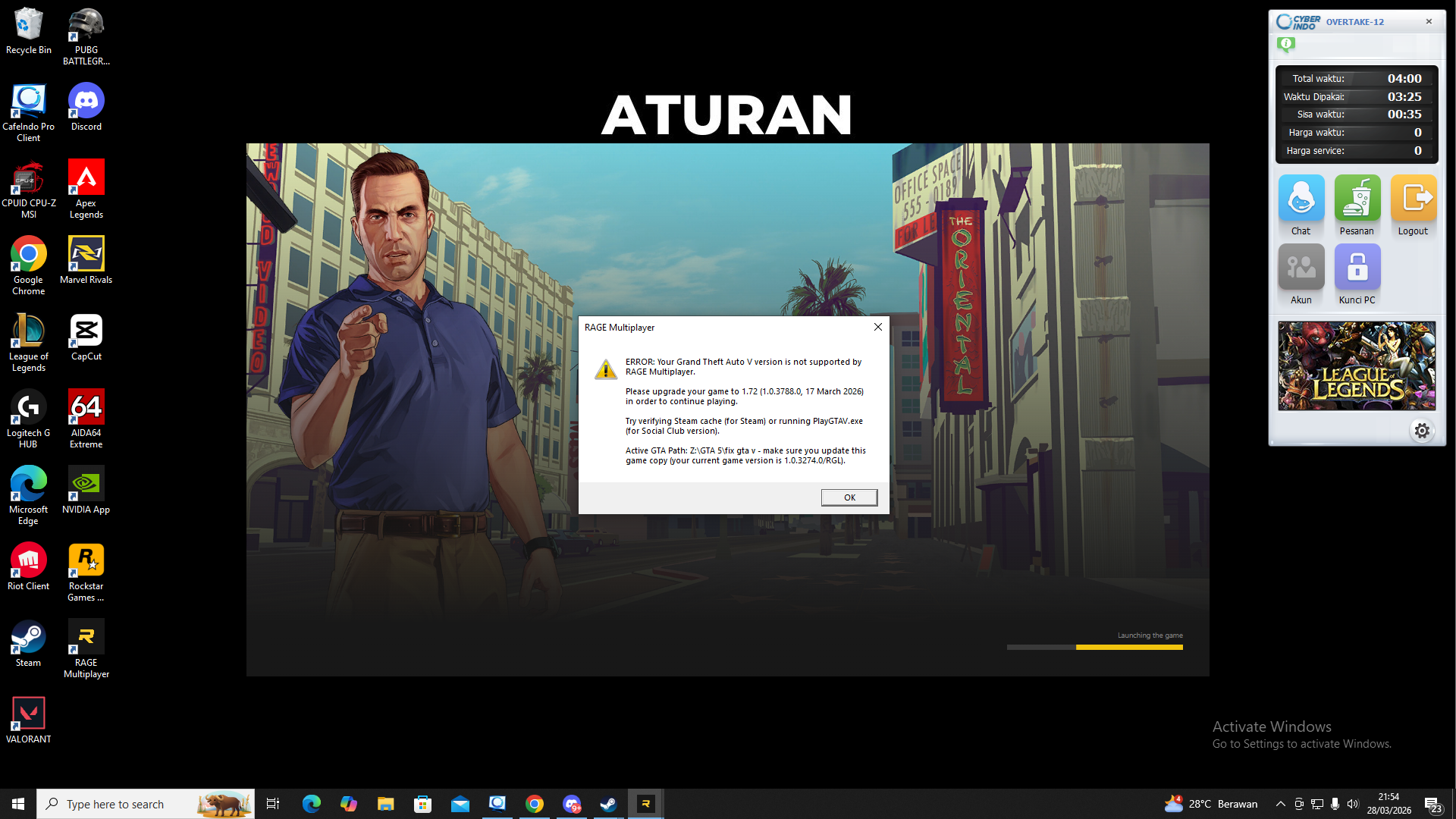
Task: Select League of Legends desktop icon
Action: [x=29, y=343]
